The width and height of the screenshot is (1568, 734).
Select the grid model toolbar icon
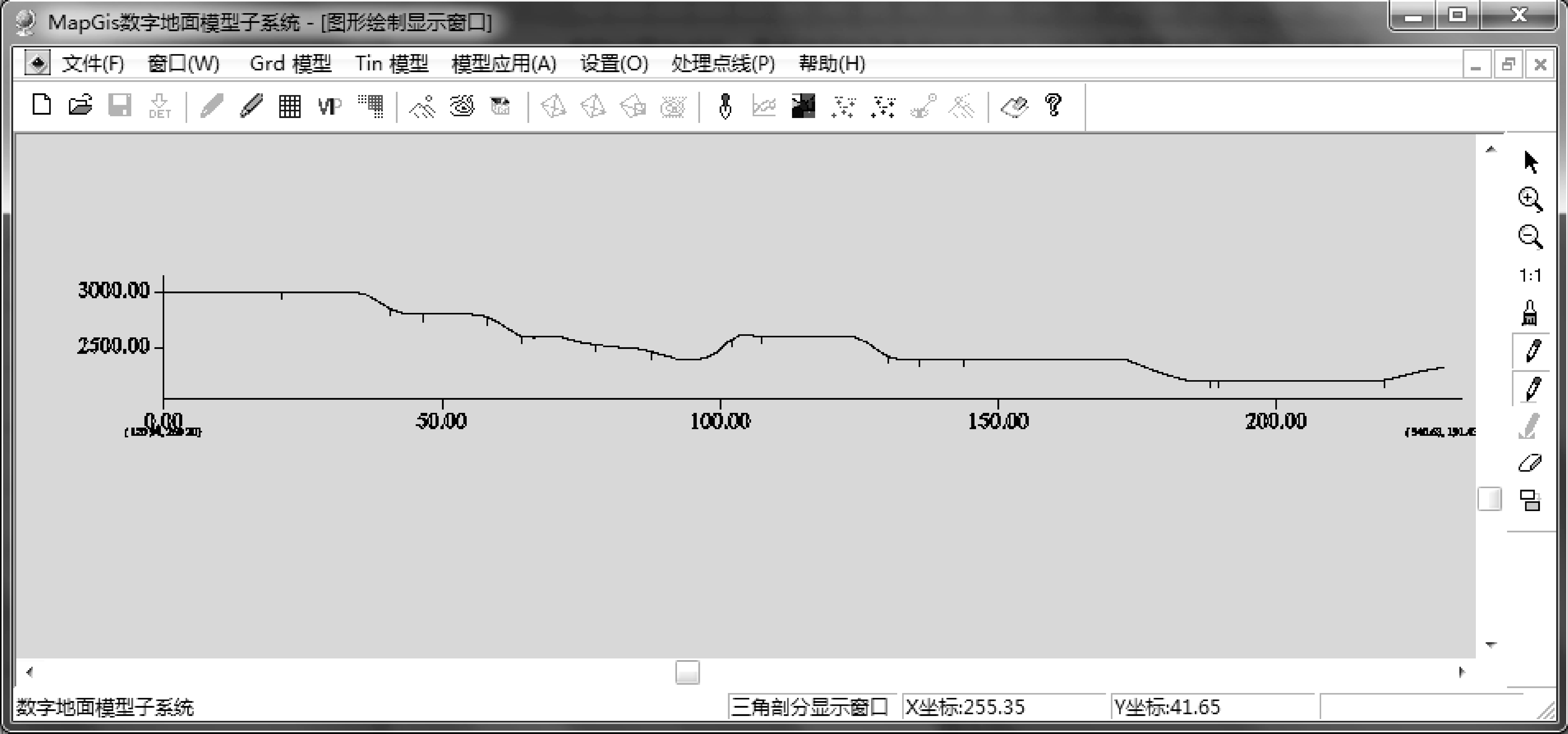pyautogui.click(x=289, y=106)
